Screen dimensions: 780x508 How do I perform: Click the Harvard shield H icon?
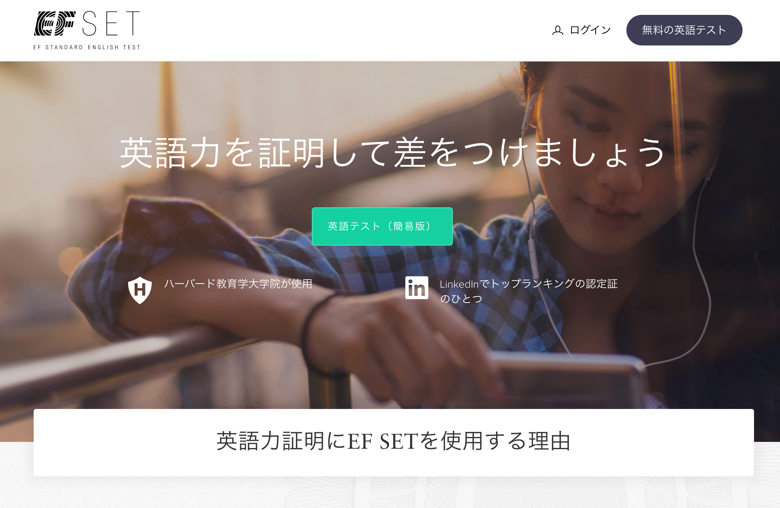pos(140,290)
